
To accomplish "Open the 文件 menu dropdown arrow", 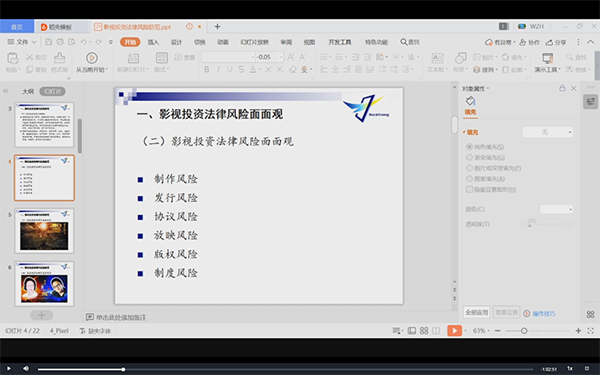I will click(x=34, y=42).
